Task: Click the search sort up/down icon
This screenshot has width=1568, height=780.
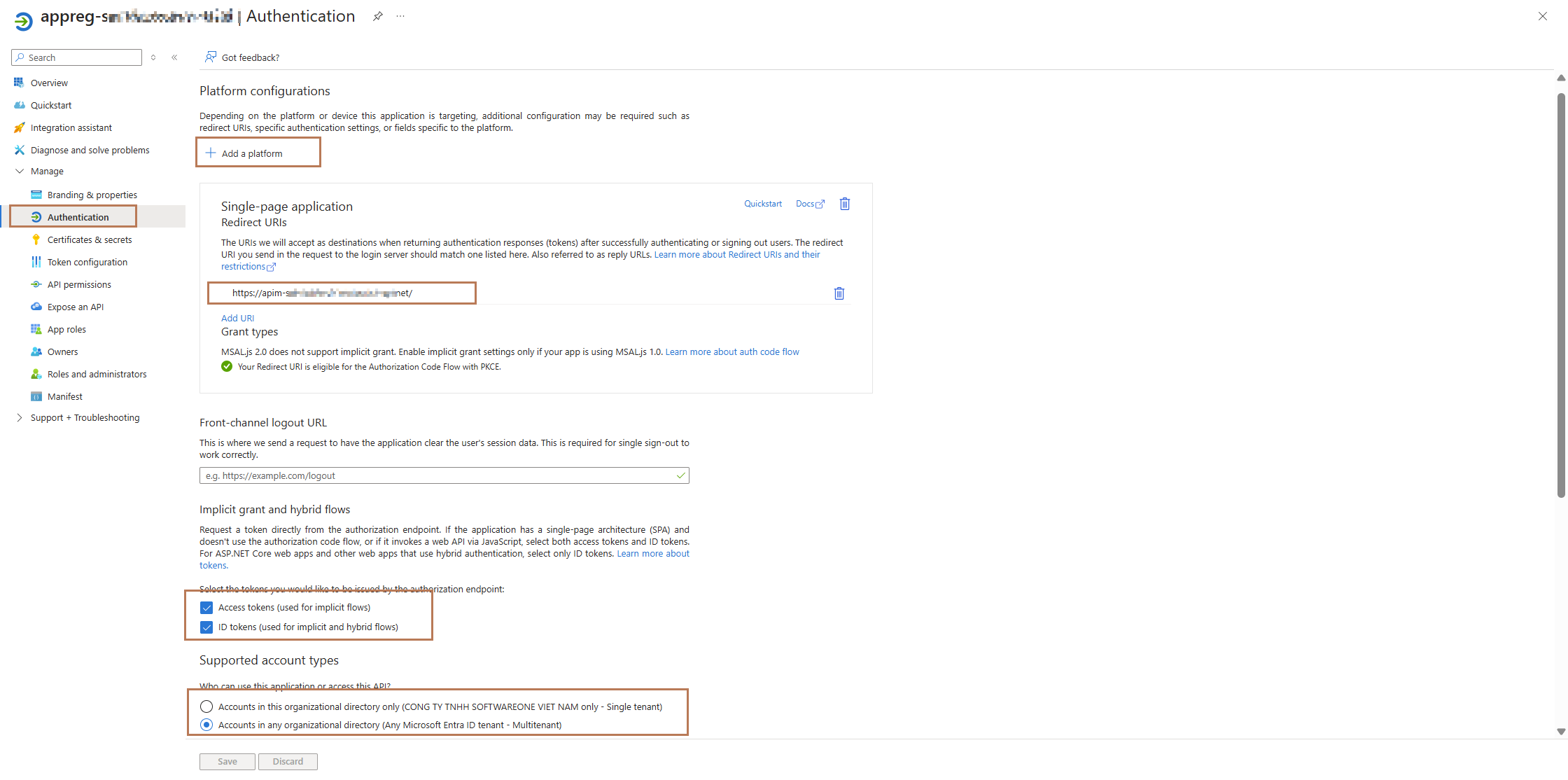Action: (x=153, y=57)
